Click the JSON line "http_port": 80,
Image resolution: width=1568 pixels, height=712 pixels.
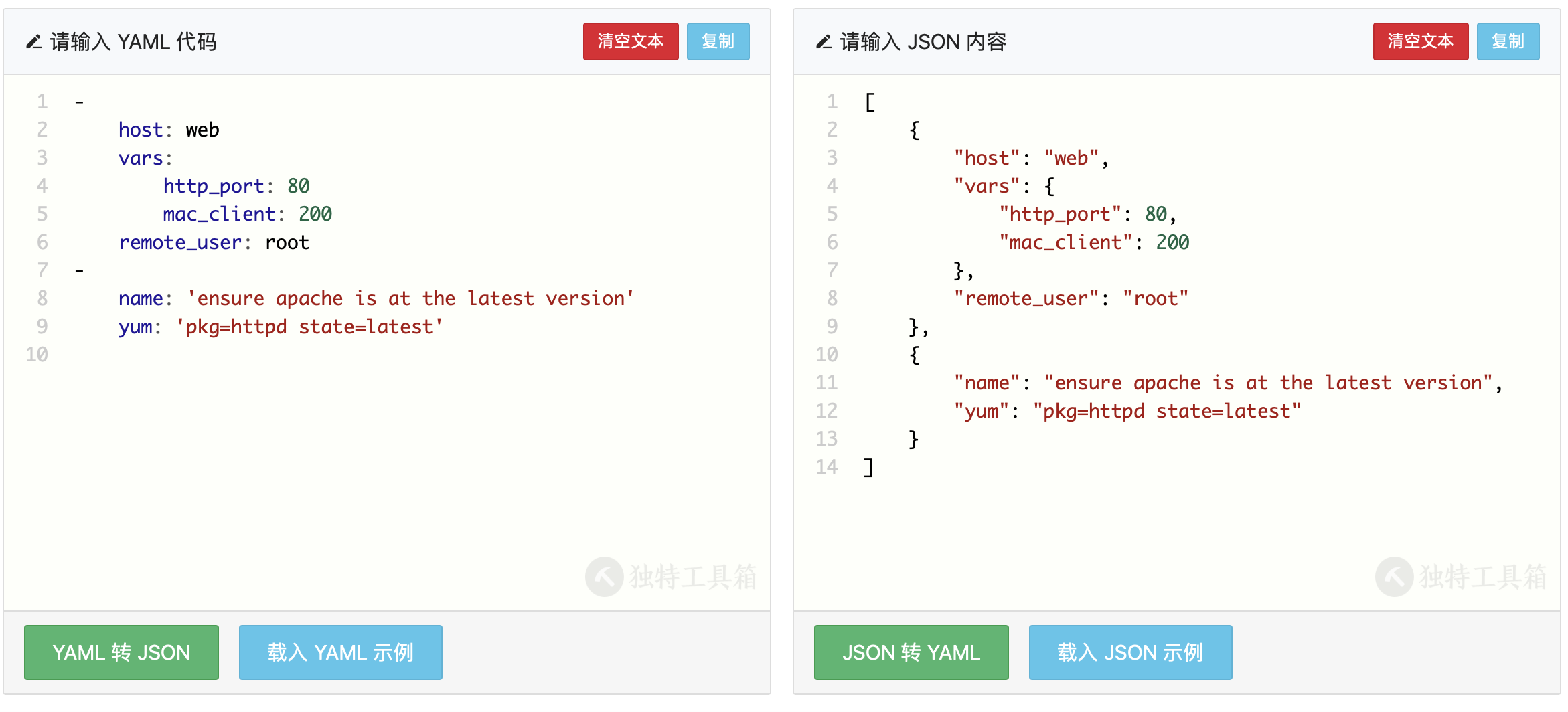click(1088, 214)
